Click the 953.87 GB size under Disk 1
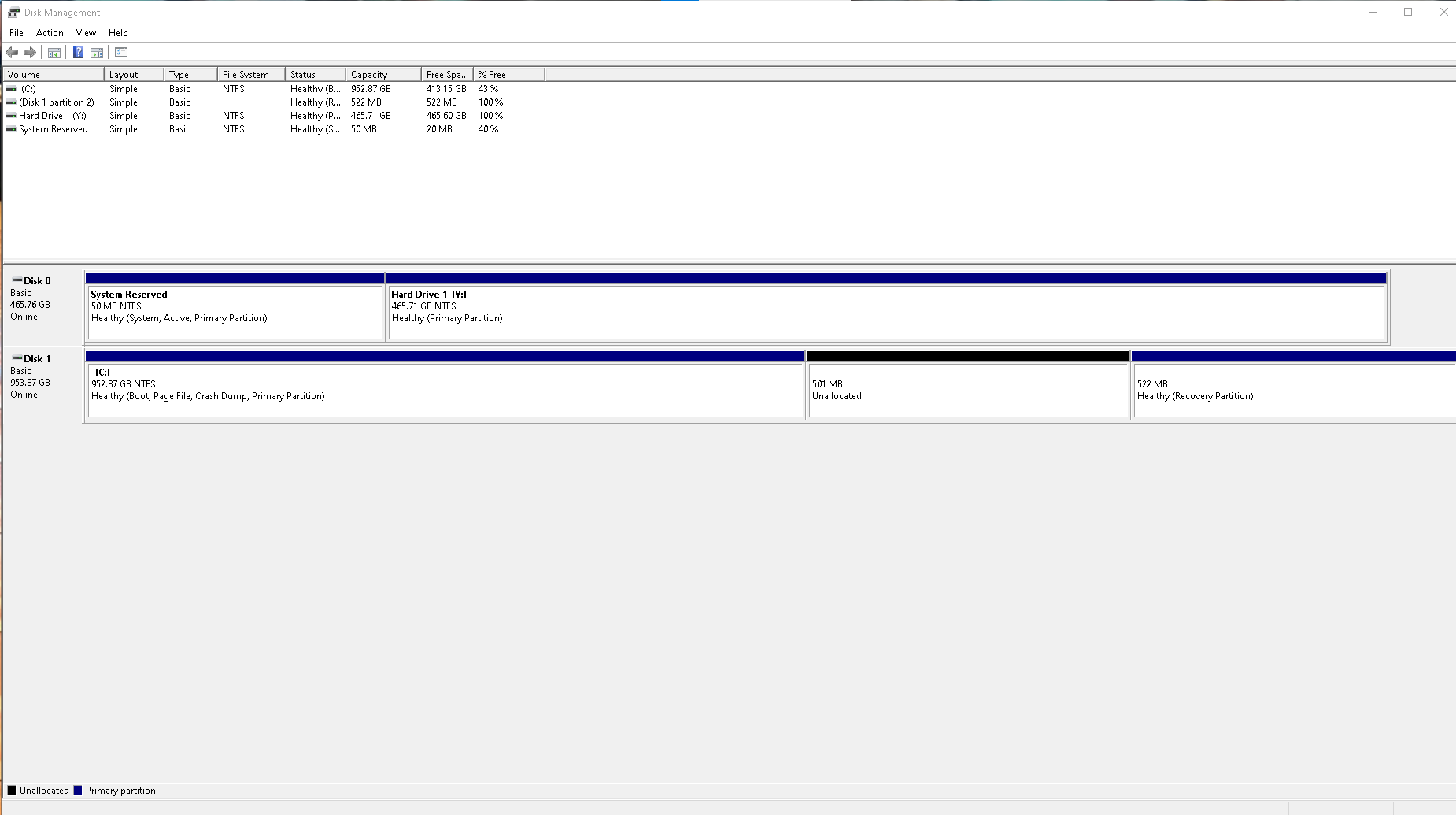The width and height of the screenshot is (1456, 815). tap(30, 383)
